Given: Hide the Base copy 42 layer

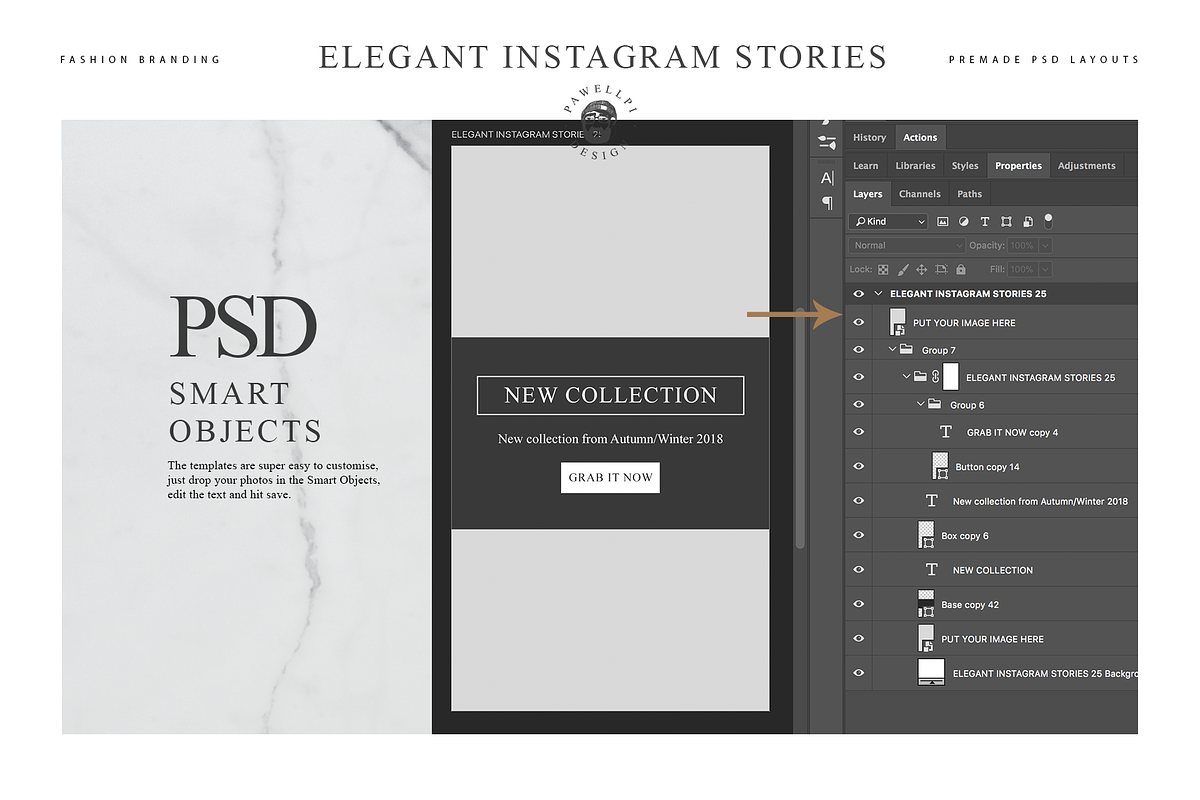Looking at the screenshot, I should [858, 604].
